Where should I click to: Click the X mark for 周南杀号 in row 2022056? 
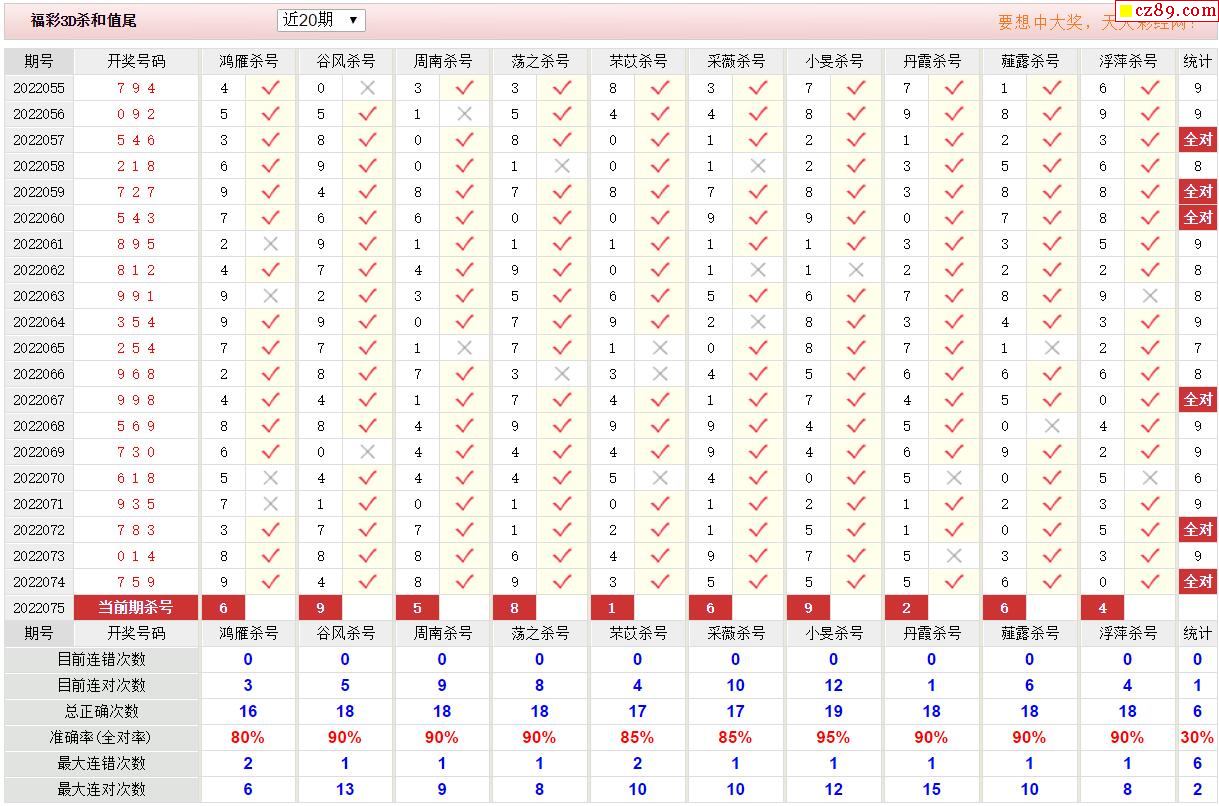point(465,114)
